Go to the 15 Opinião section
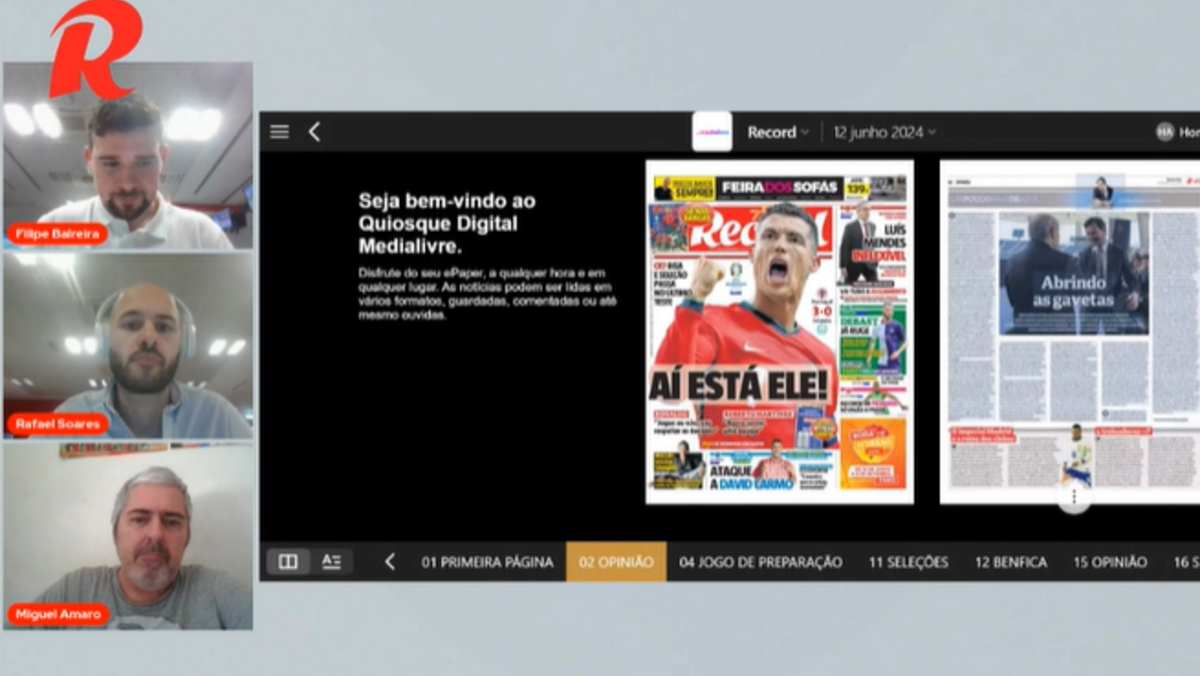The image size is (1200, 676). pyautogui.click(x=1110, y=562)
